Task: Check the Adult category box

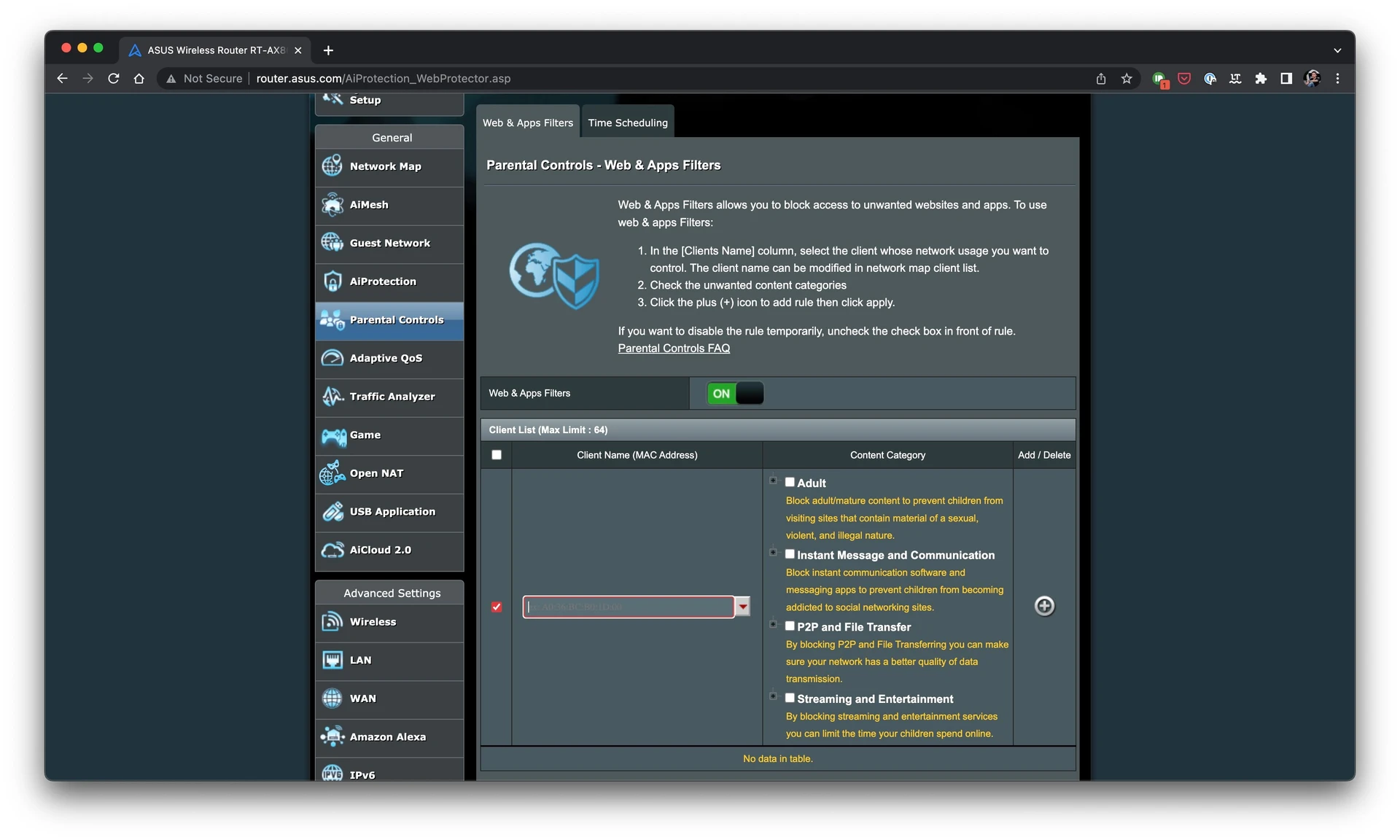Action: pyautogui.click(x=790, y=482)
